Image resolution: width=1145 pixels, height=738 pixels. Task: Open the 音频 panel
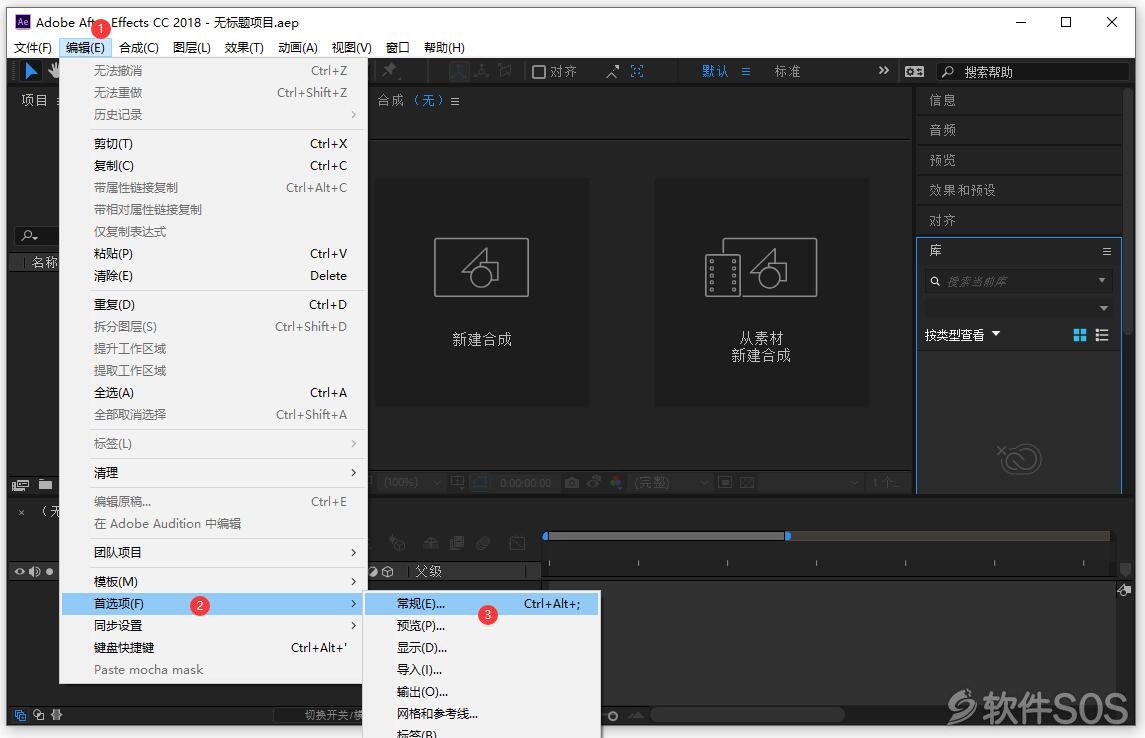pyautogui.click(x=1019, y=130)
